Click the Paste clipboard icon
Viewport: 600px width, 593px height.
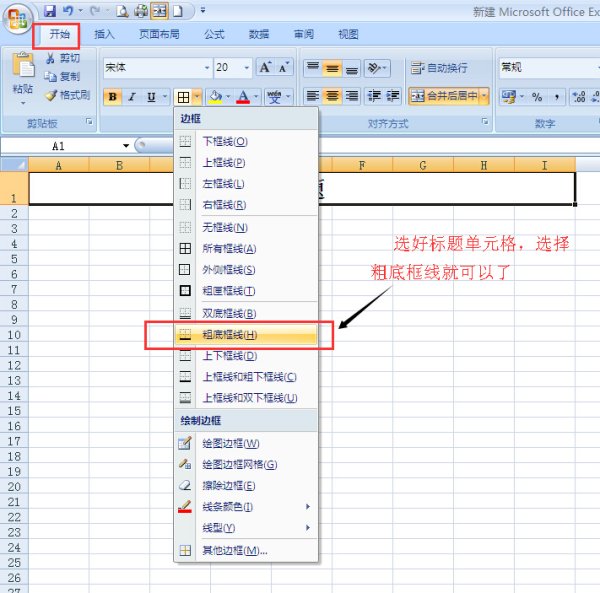(x=23, y=64)
